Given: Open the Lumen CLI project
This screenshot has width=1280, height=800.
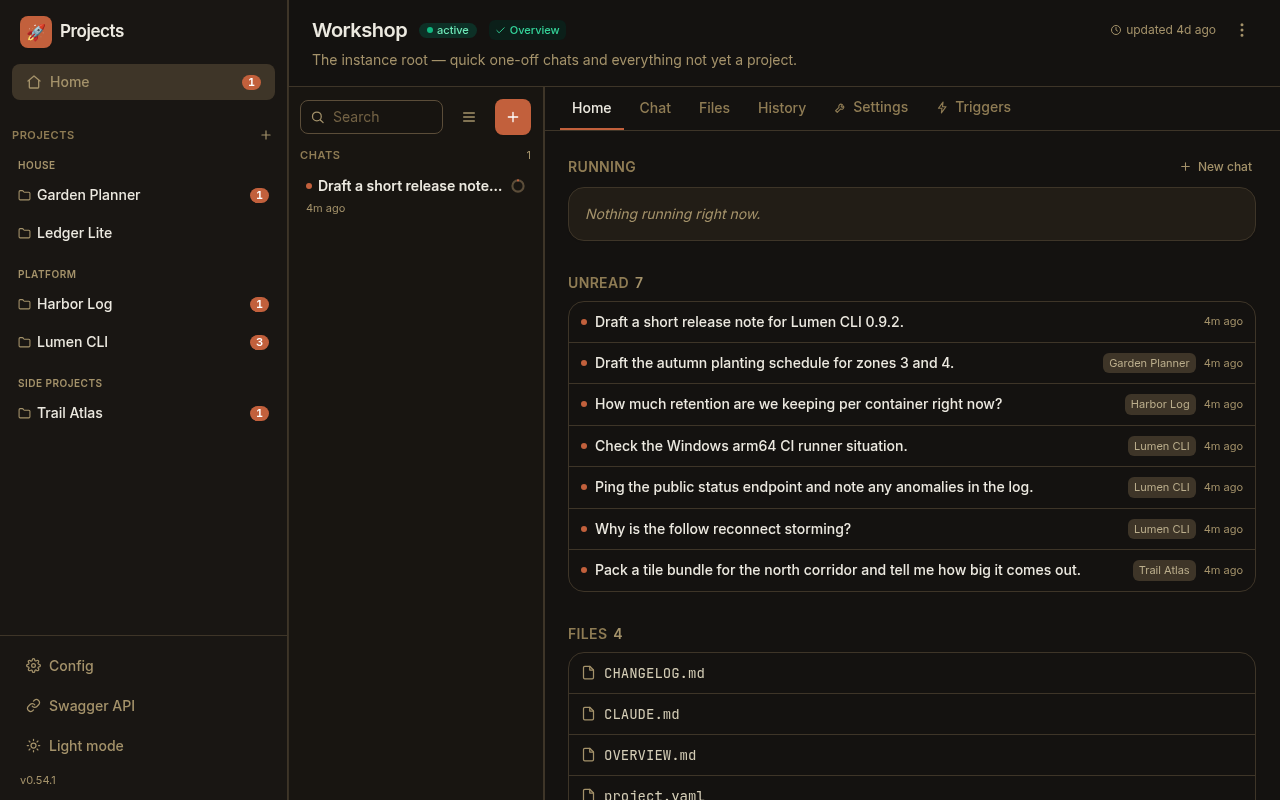Looking at the screenshot, I should (143, 342).
